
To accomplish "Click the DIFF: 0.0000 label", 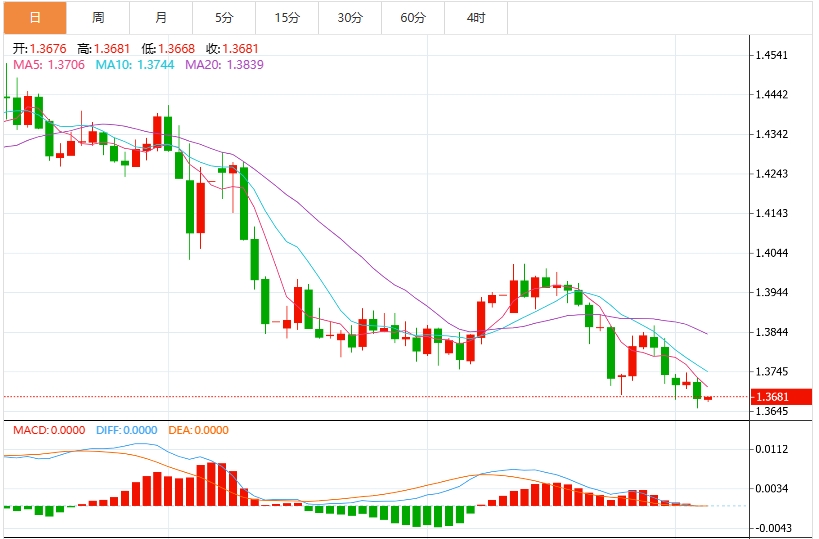I will tap(126, 430).
